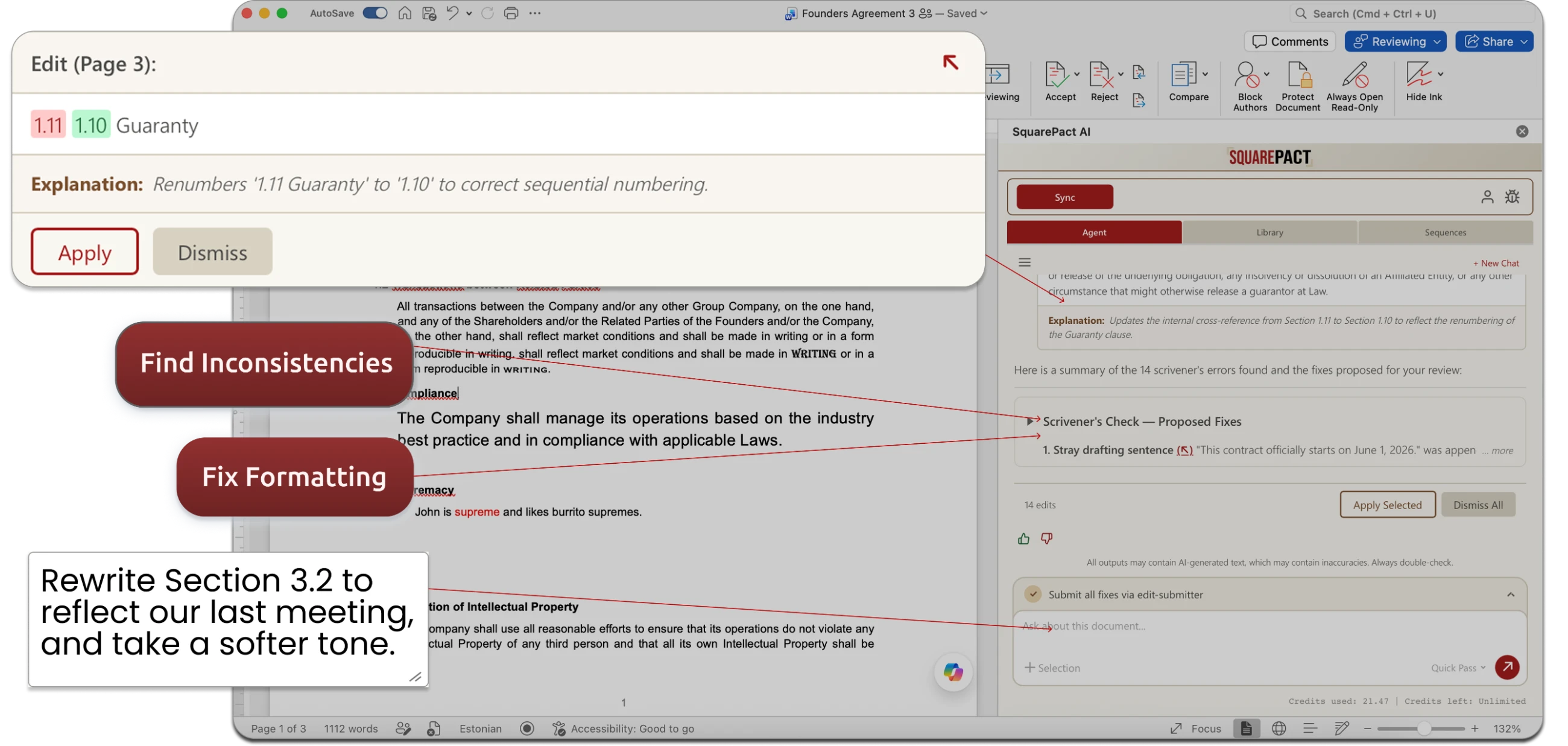Enter Focus mode from status bar
Screen dimensions: 1568x746
[x=1195, y=729]
